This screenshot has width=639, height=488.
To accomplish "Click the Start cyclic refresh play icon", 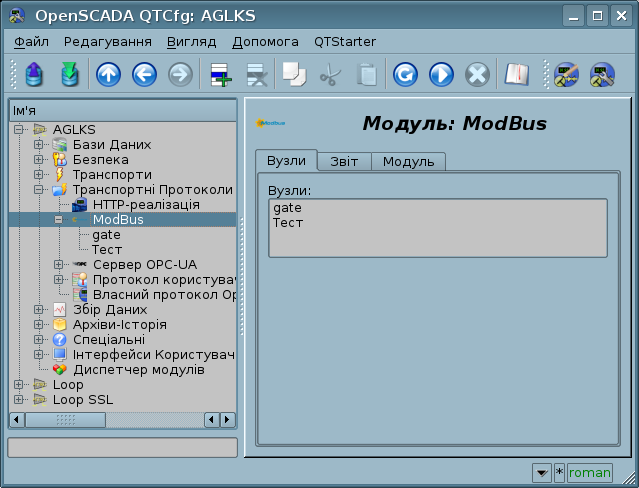I will click(441, 75).
